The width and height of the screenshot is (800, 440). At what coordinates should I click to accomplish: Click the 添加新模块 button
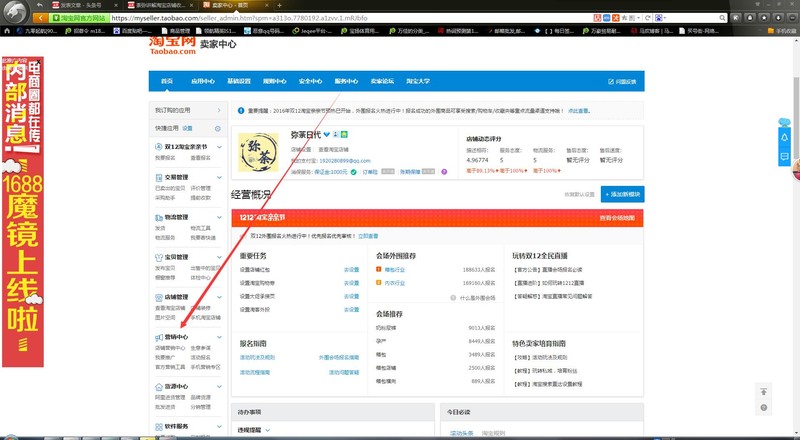pos(622,194)
